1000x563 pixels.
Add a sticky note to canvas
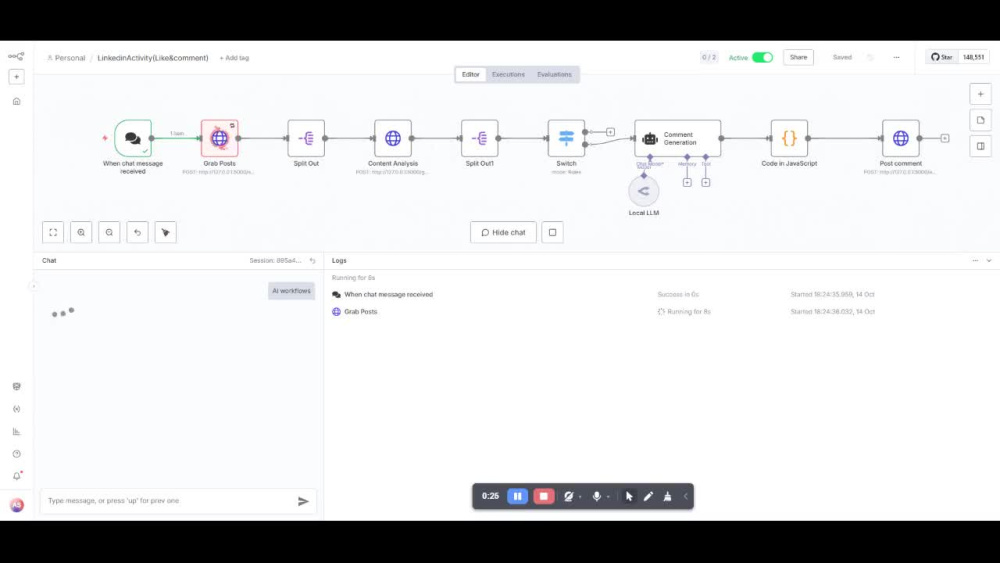coord(980,120)
